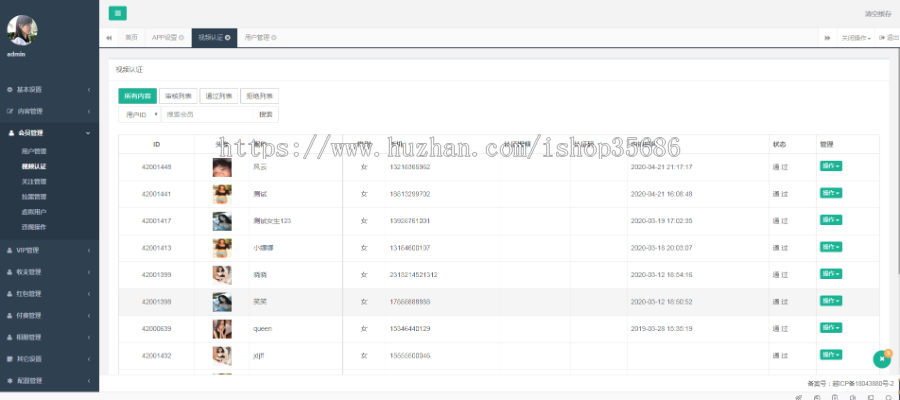The height and width of the screenshot is (400, 900).
Task: Filter by 拒绝列表
Action: click(259, 96)
